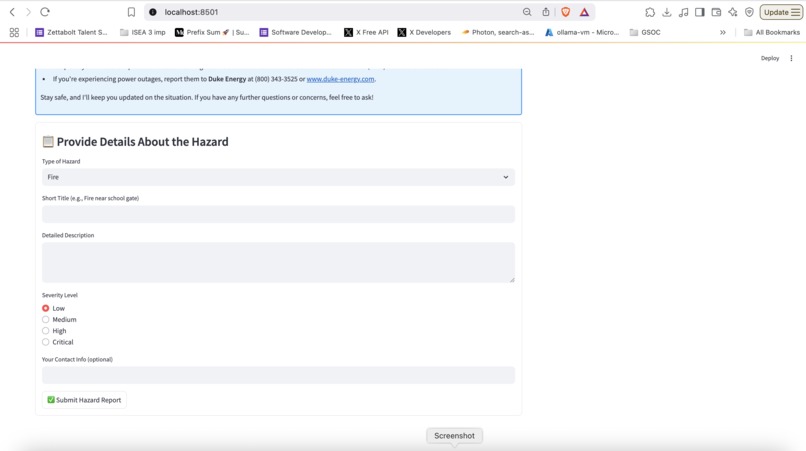
Task: Show more bookmarks with double chevron
Action: [x=723, y=32]
